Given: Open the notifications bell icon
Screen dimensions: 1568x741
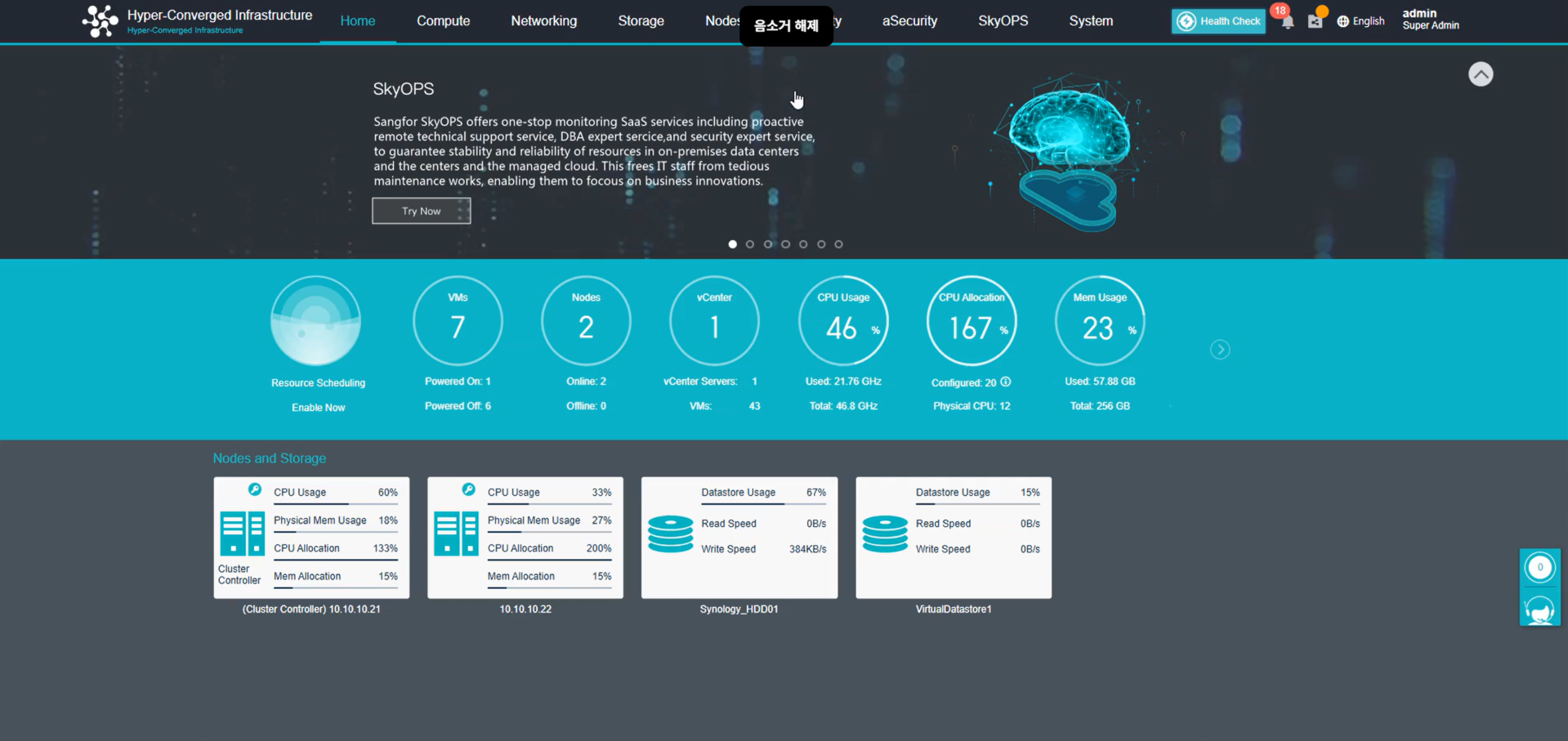Looking at the screenshot, I should (x=1288, y=22).
